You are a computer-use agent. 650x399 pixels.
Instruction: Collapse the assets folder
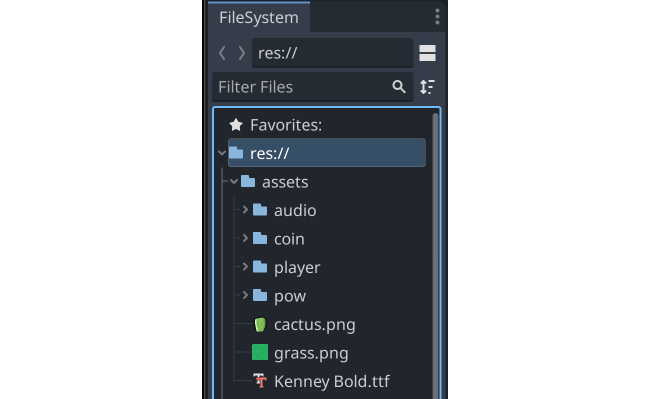tap(234, 181)
